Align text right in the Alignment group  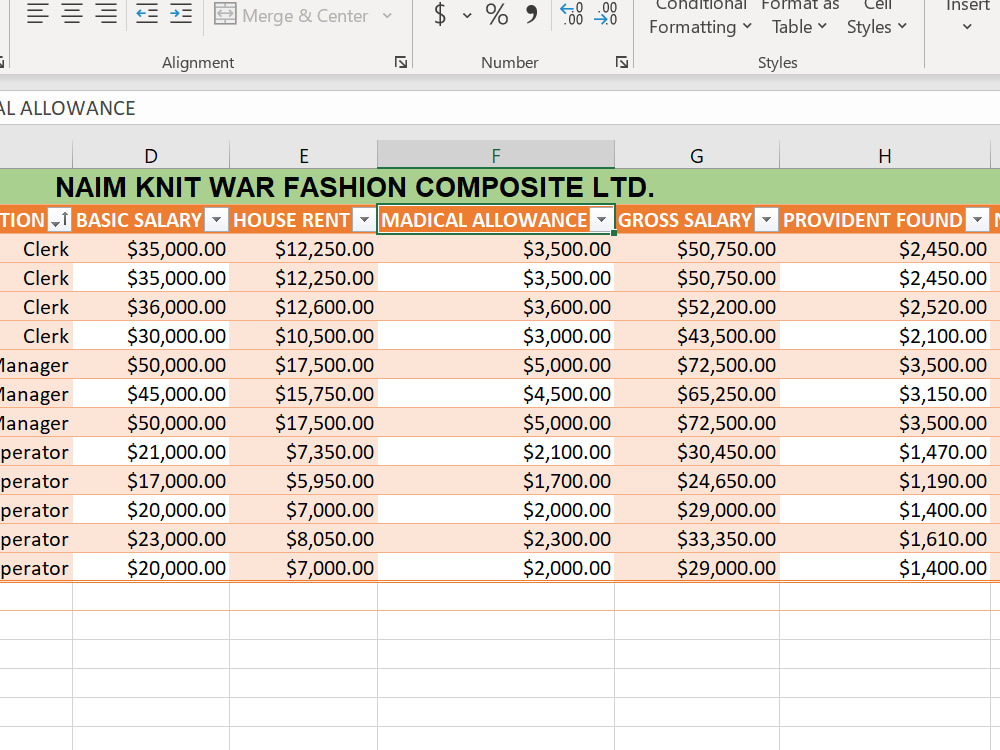coord(105,14)
